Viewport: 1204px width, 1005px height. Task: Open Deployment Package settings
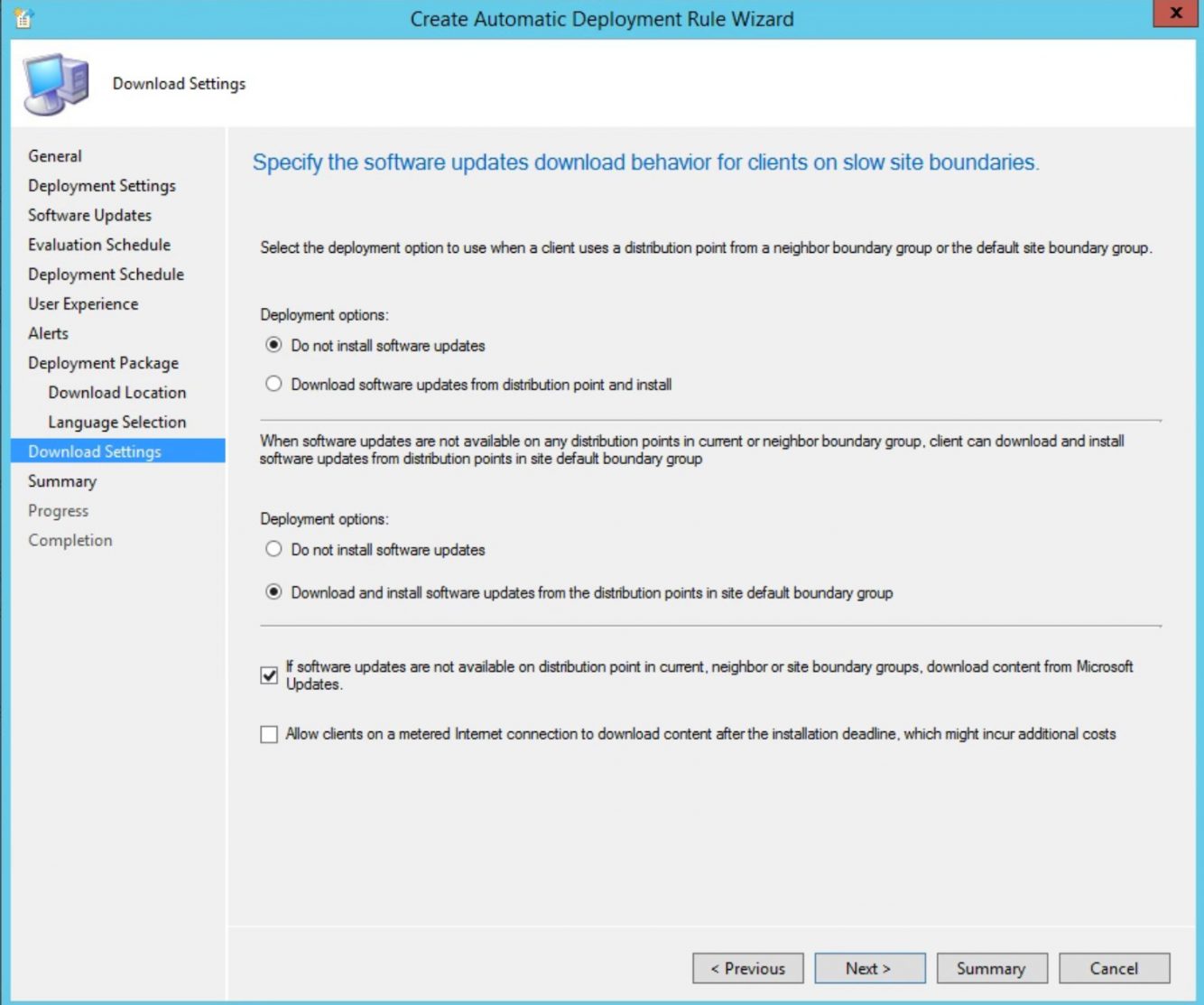click(104, 362)
